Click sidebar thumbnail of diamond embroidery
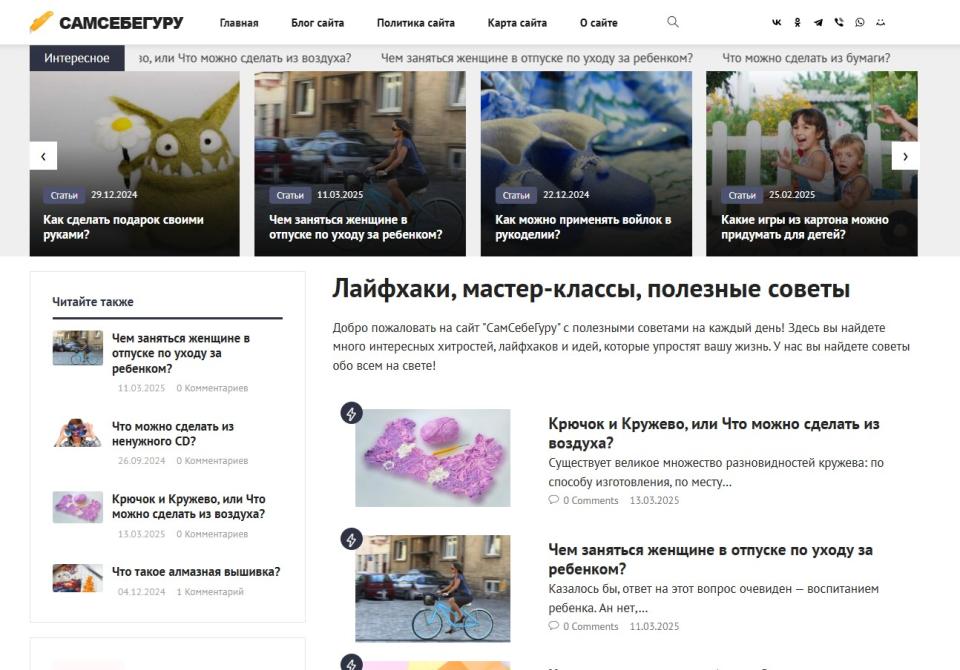This screenshot has height=670, width=960. pyautogui.click(x=78, y=578)
